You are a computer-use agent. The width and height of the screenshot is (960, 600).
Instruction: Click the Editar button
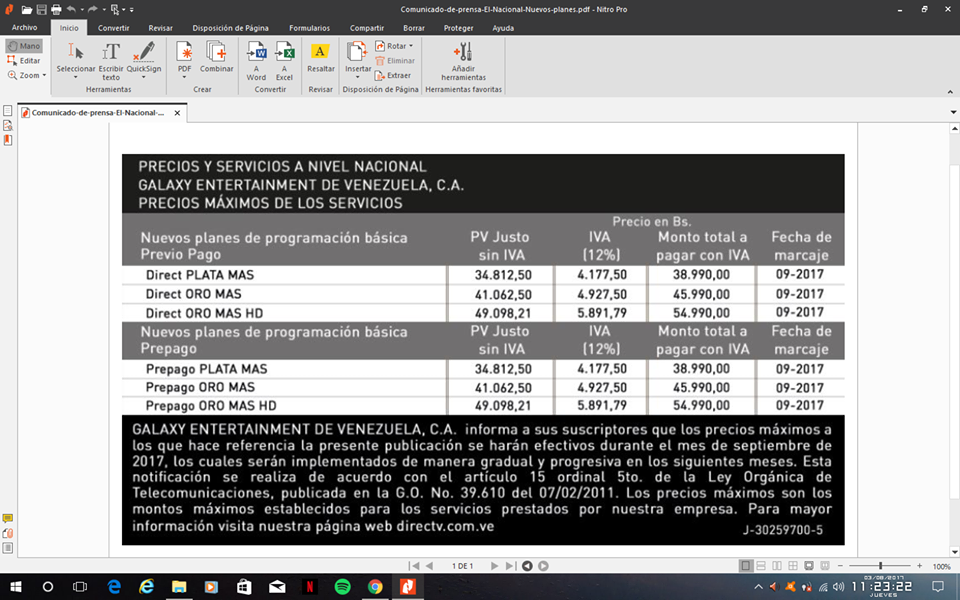25,61
